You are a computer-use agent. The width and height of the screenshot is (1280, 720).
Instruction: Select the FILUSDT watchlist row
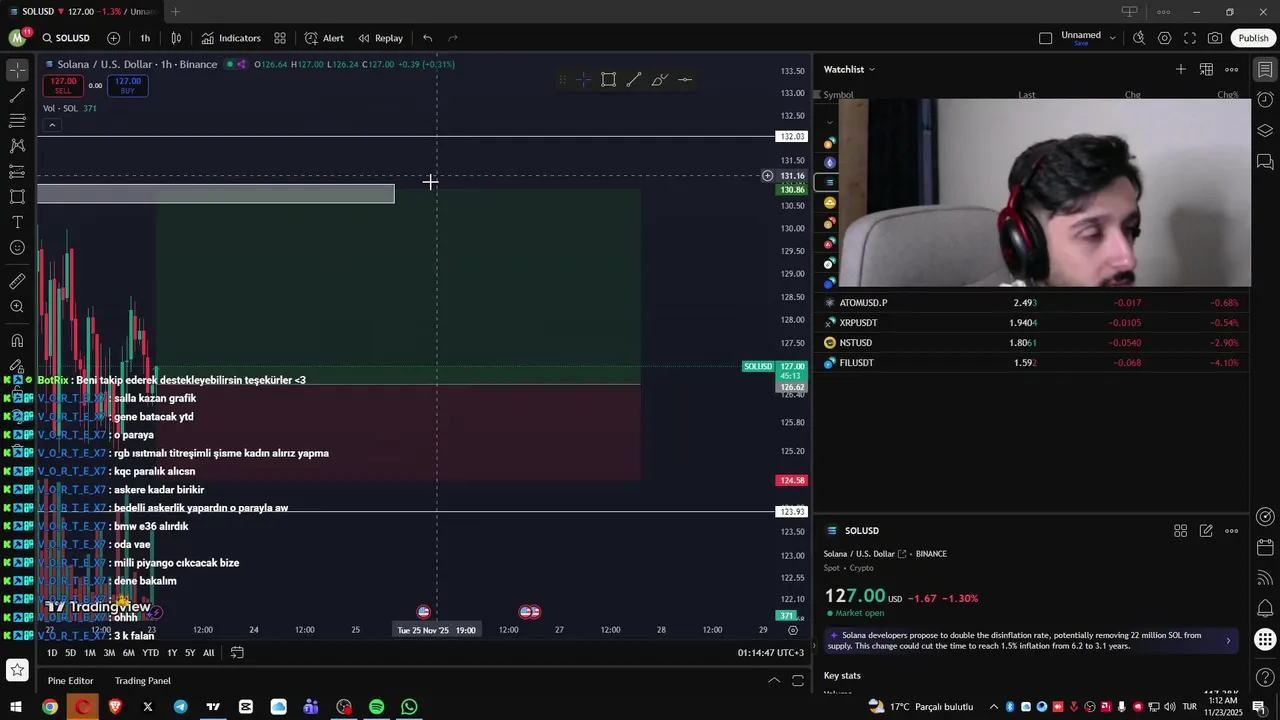click(x=1032, y=363)
